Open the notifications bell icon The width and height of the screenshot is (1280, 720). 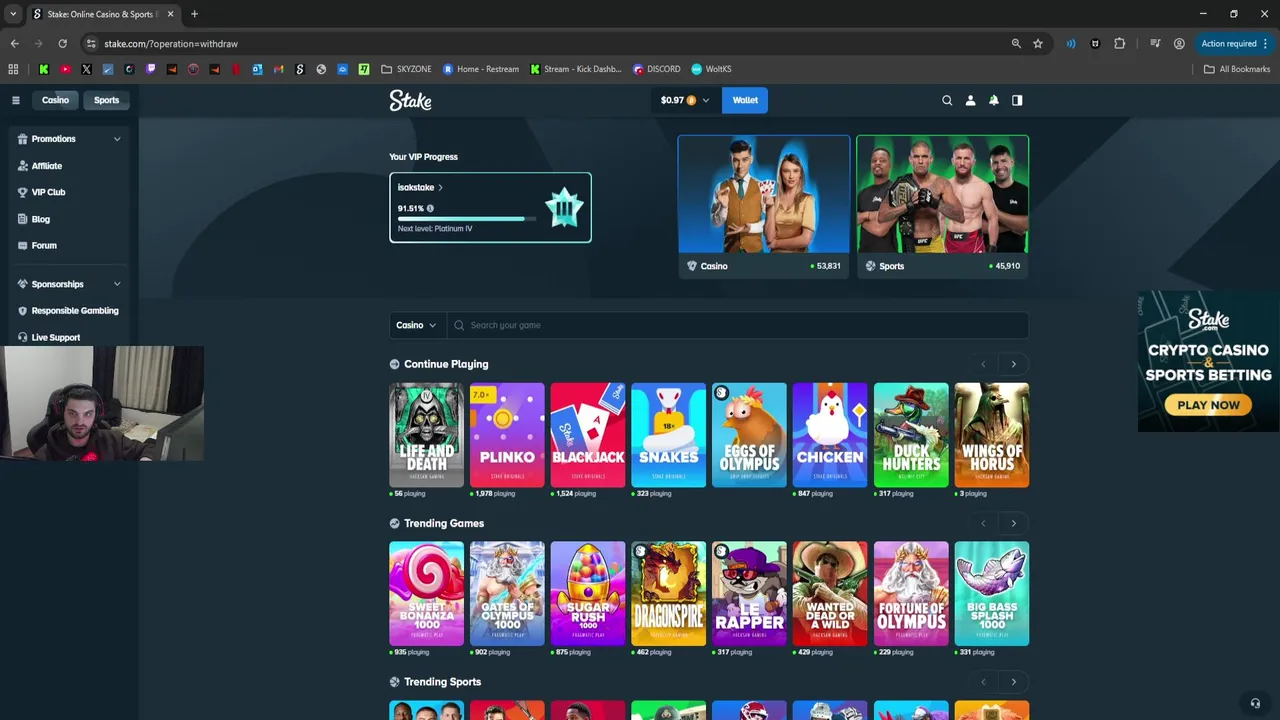994,100
